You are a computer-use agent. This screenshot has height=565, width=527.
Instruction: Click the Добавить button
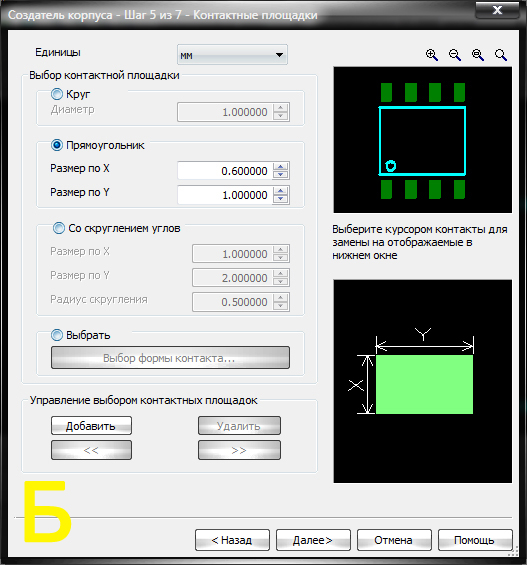91,426
